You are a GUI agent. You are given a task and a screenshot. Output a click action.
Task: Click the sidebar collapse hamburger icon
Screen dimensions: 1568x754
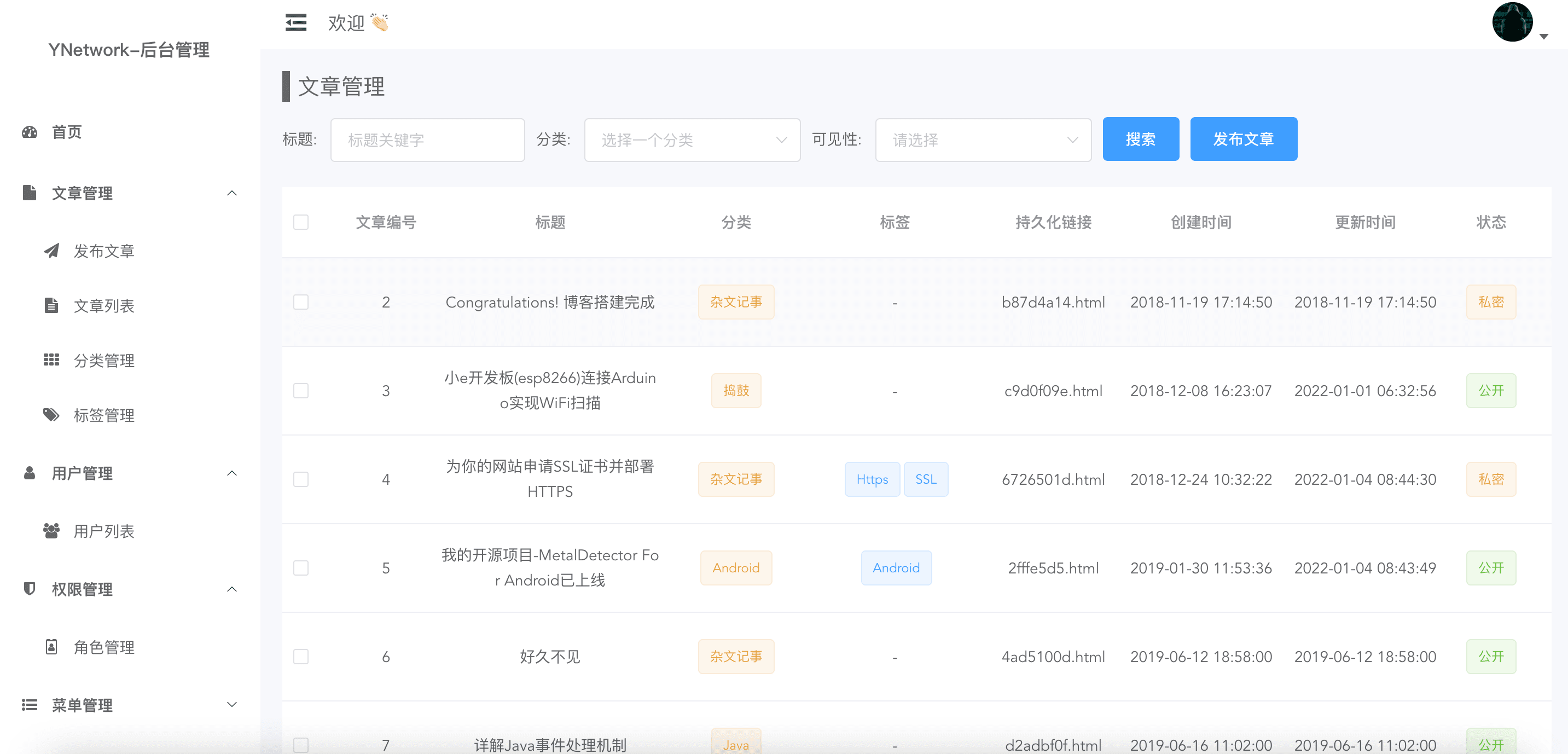[x=296, y=22]
